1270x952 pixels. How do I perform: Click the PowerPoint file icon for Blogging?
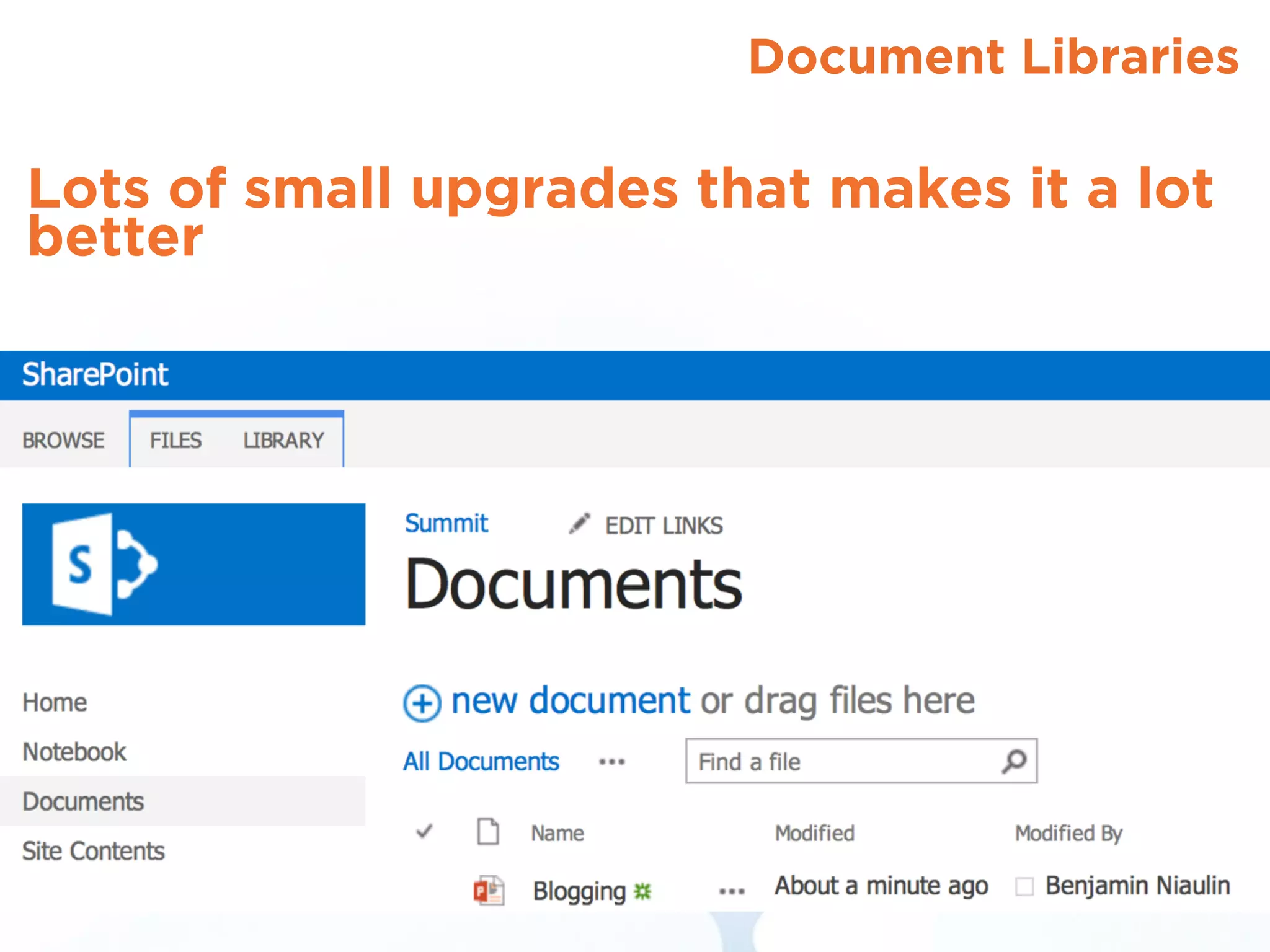pyautogui.click(x=489, y=891)
